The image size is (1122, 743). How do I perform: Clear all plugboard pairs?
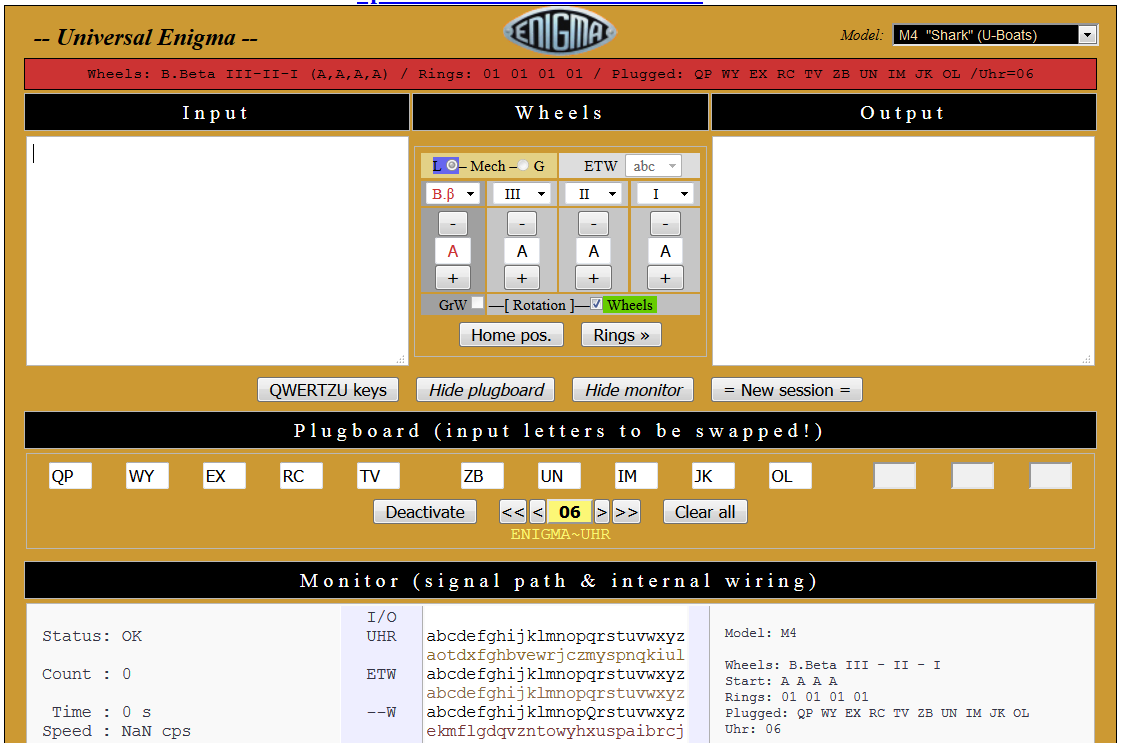pos(705,511)
